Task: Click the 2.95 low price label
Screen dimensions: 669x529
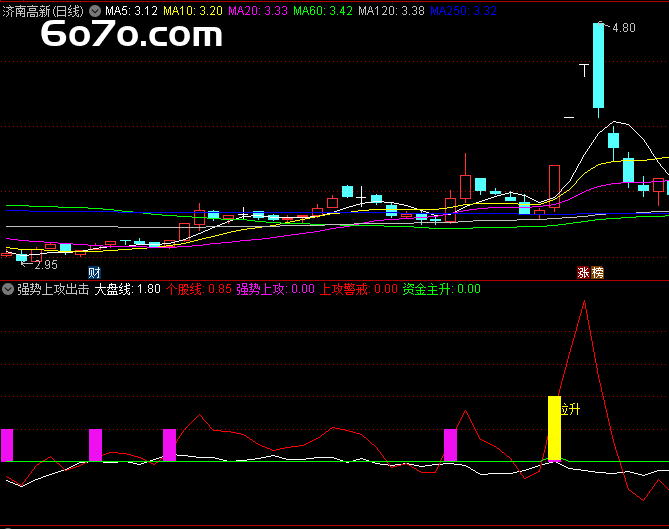Action: [x=46, y=265]
